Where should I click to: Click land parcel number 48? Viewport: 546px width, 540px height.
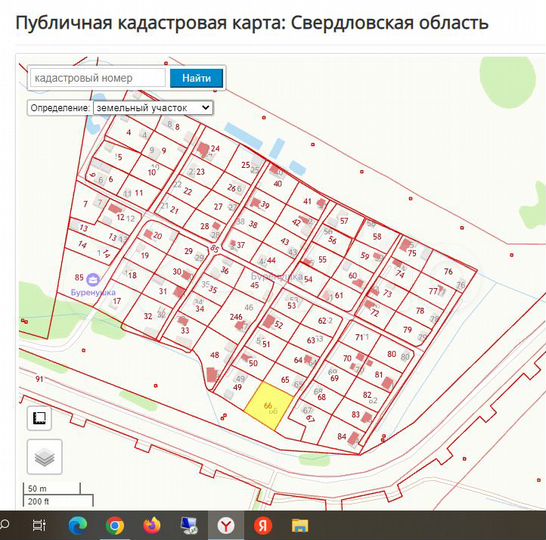click(214, 355)
